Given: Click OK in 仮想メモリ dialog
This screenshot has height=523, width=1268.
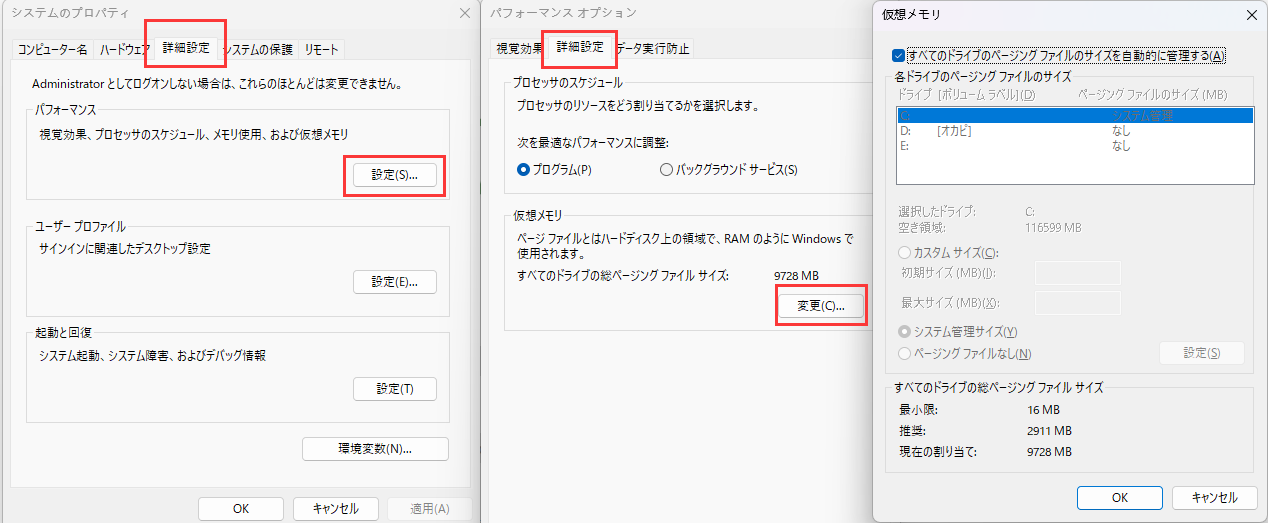Looking at the screenshot, I should (1120, 497).
